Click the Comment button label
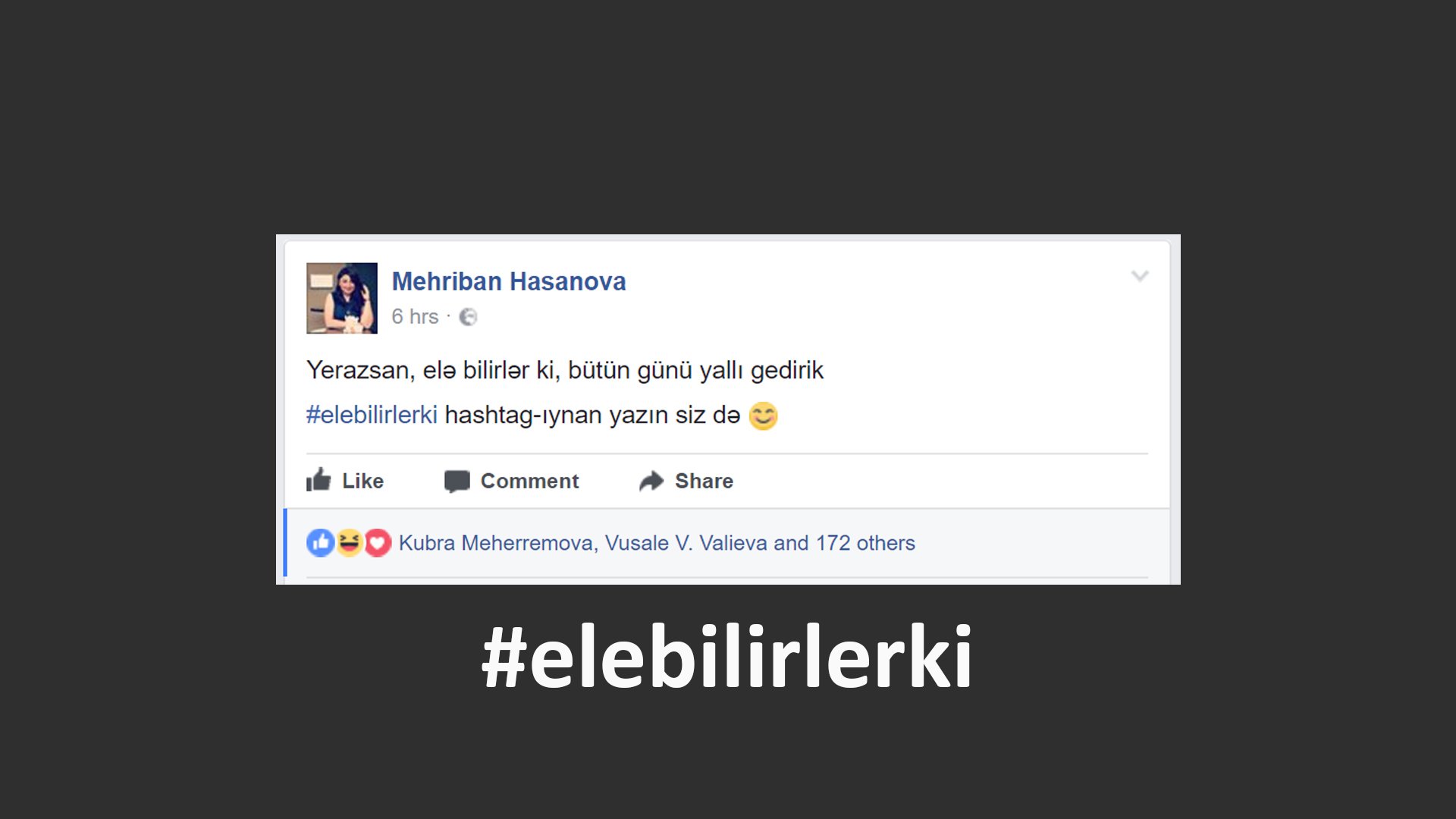Viewport: 1456px width, 819px height. click(x=530, y=481)
